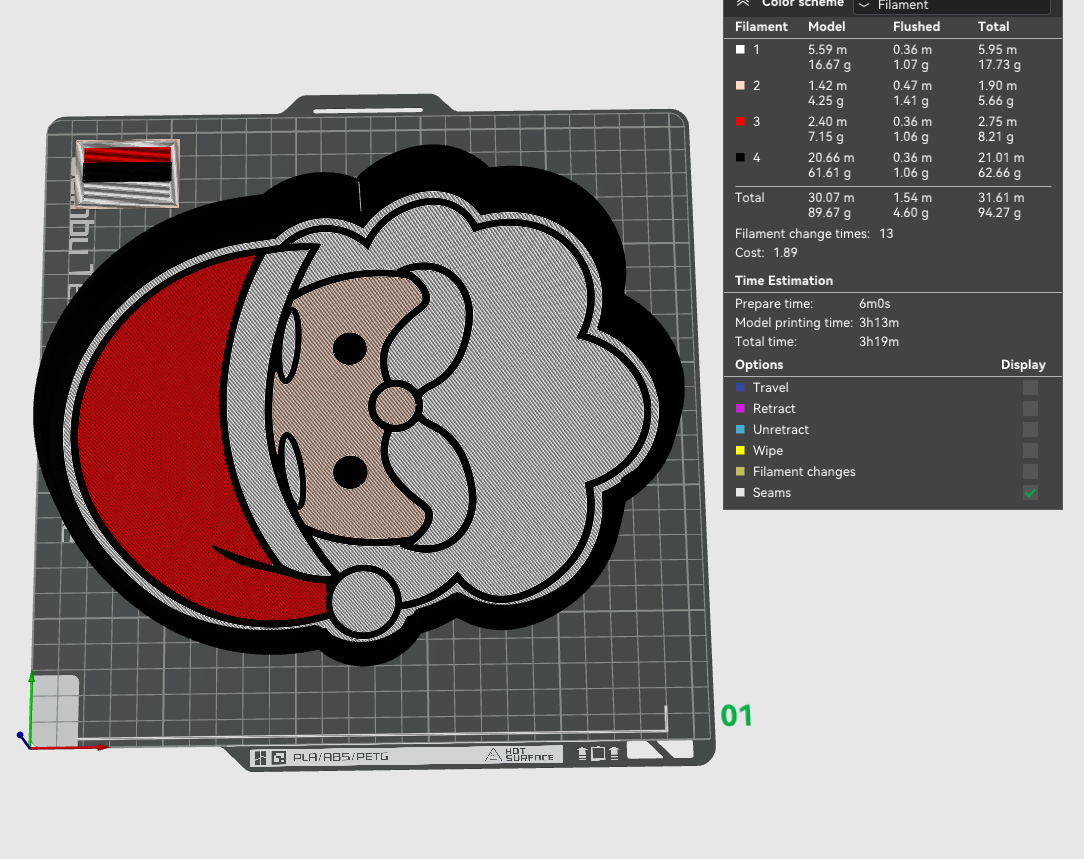Click the Model column header
The width and height of the screenshot is (1084, 859).
coord(827,26)
